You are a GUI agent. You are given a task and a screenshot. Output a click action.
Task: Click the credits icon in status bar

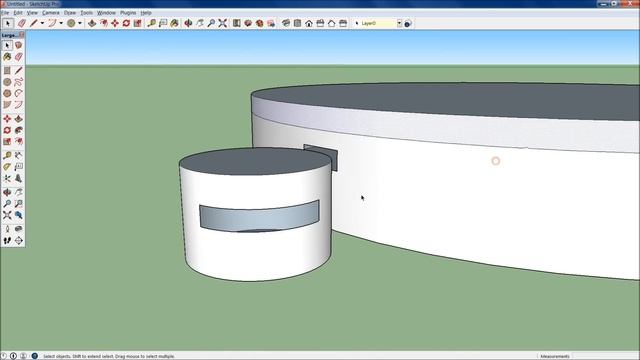(x=13, y=356)
